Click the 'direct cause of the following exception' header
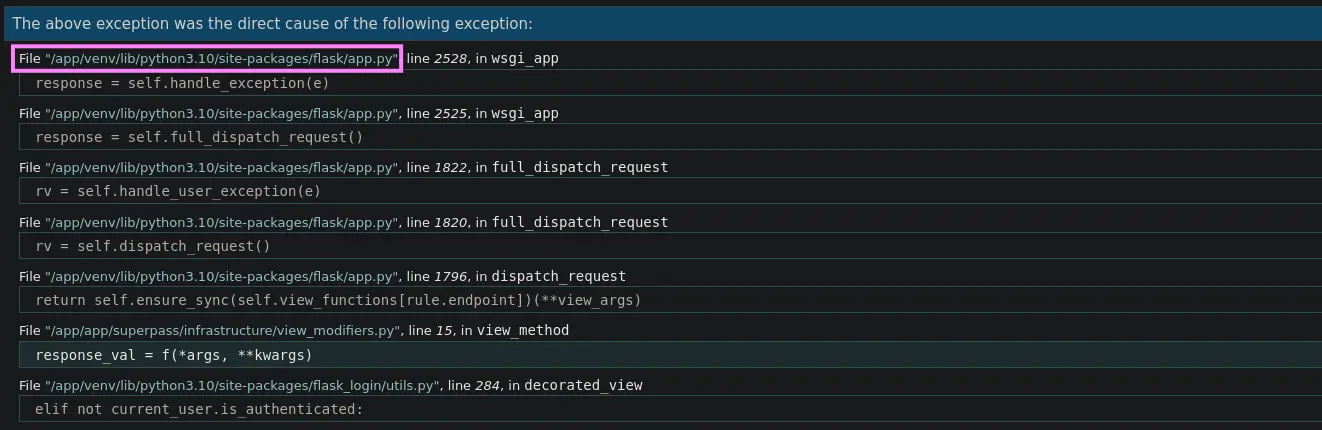Viewport: 1322px width, 430px height. [661, 23]
